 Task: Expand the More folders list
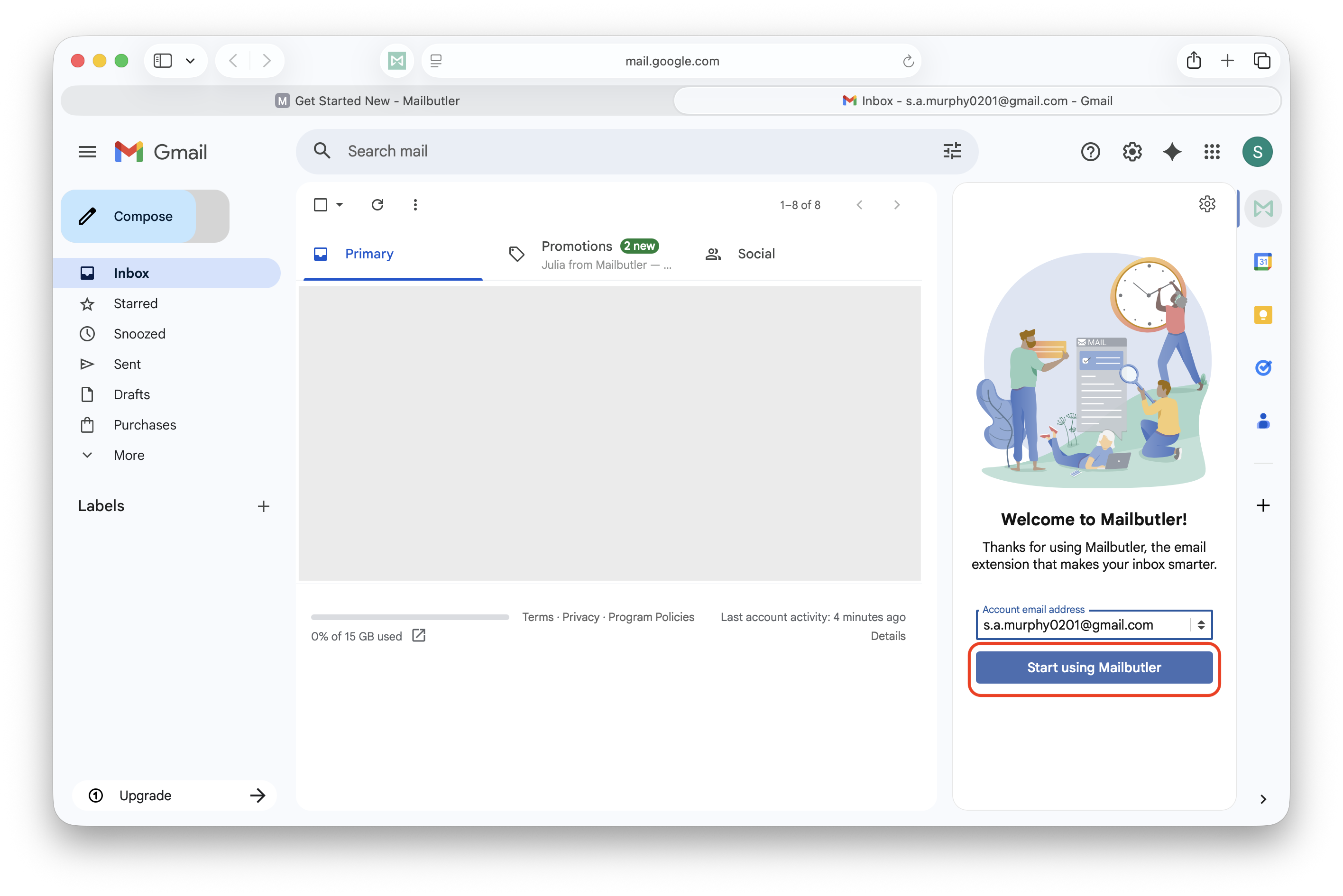point(129,456)
